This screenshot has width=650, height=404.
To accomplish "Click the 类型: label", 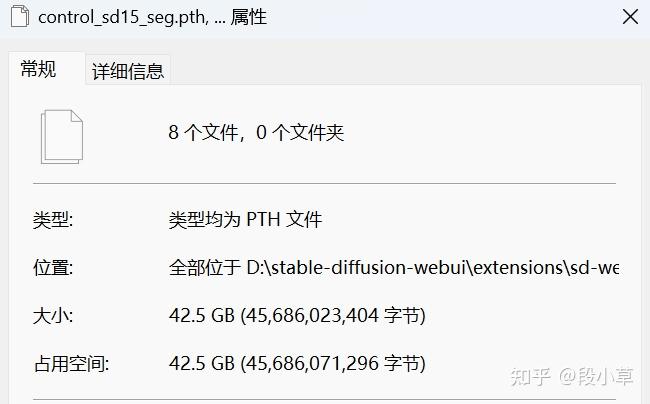I will tap(53, 220).
